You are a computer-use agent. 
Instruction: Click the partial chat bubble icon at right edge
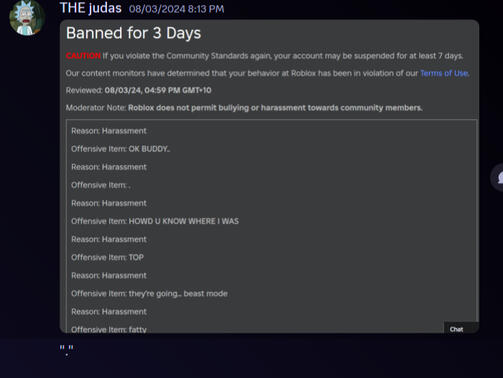pyautogui.click(x=498, y=178)
